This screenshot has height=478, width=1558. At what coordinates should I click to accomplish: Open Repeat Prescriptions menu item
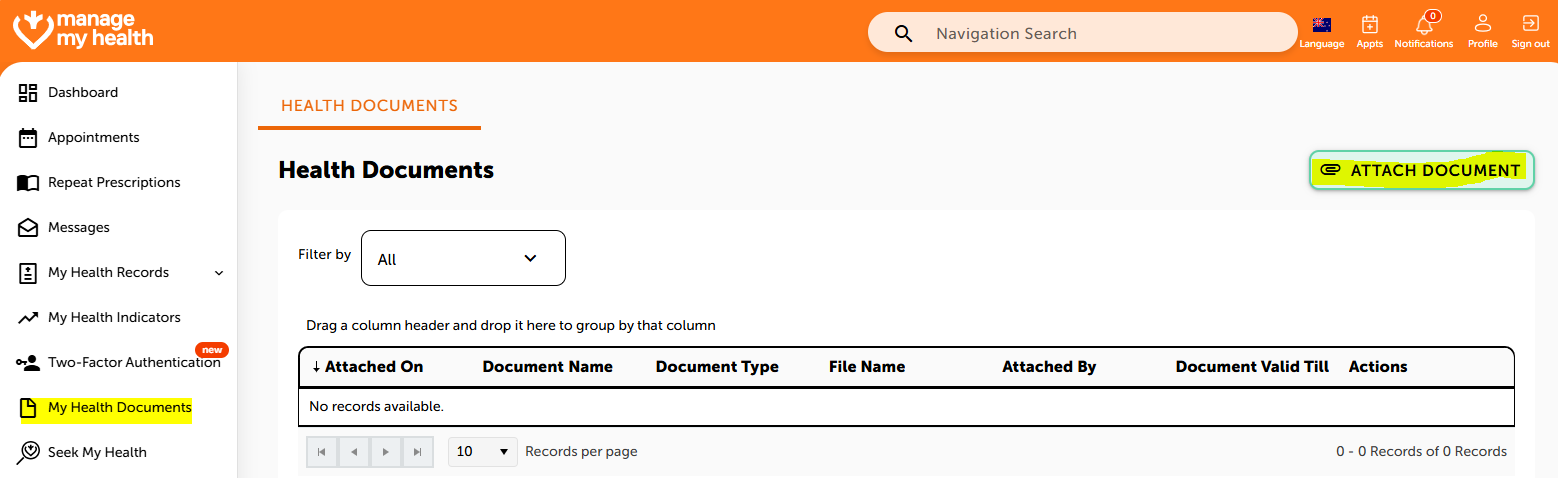tap(114, 182)
